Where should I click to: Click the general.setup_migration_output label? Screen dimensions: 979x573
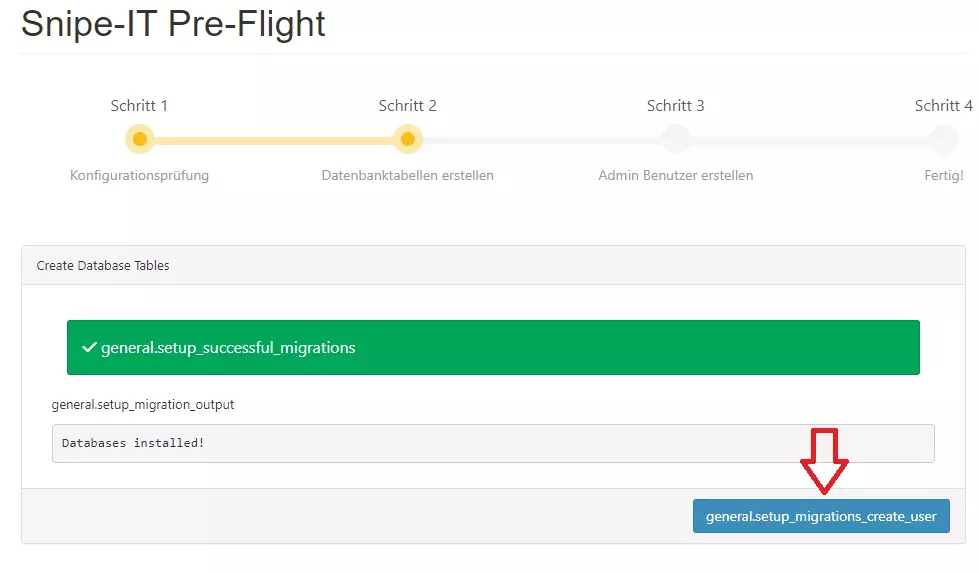point(143,405)
